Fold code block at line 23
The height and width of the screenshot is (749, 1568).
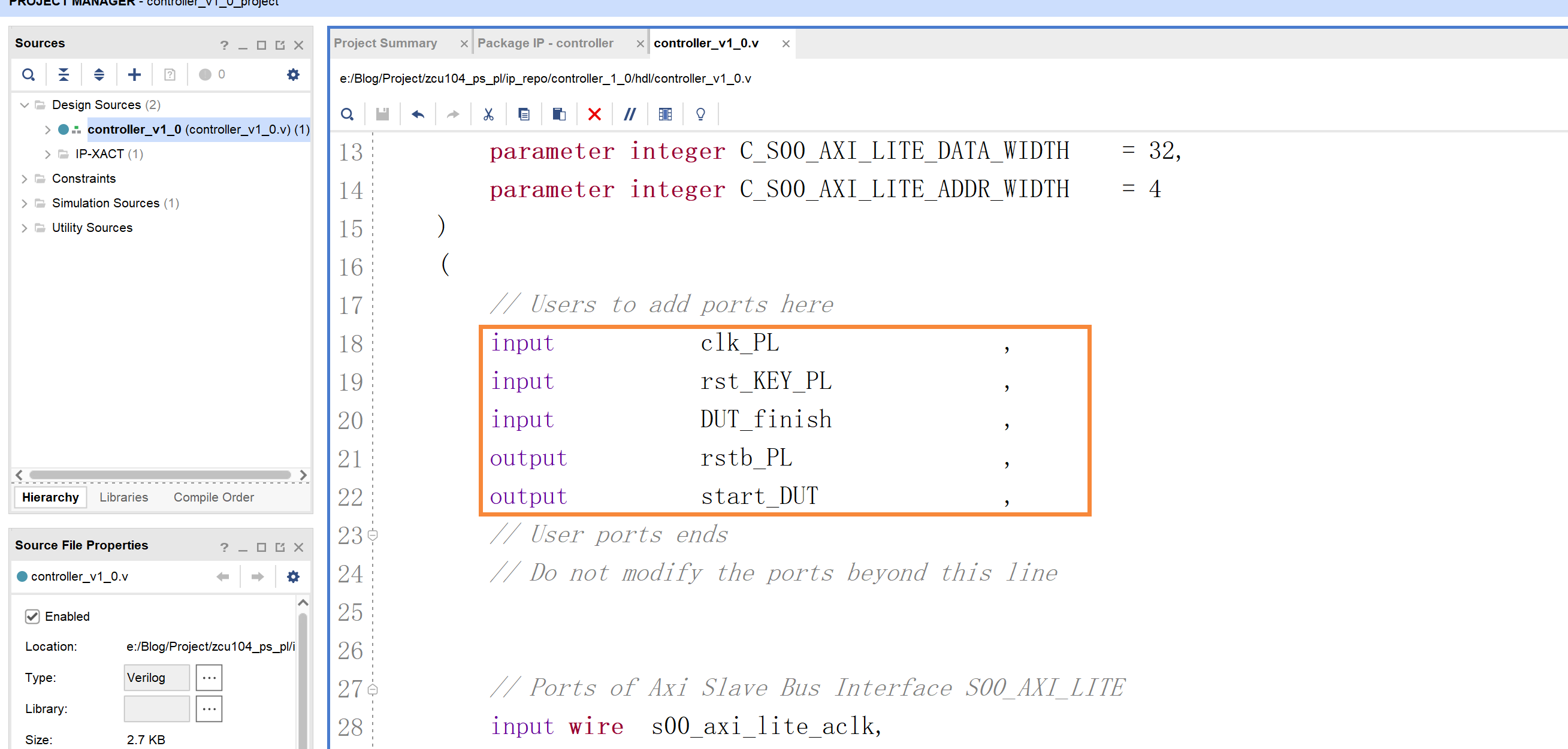click(373, 534)
